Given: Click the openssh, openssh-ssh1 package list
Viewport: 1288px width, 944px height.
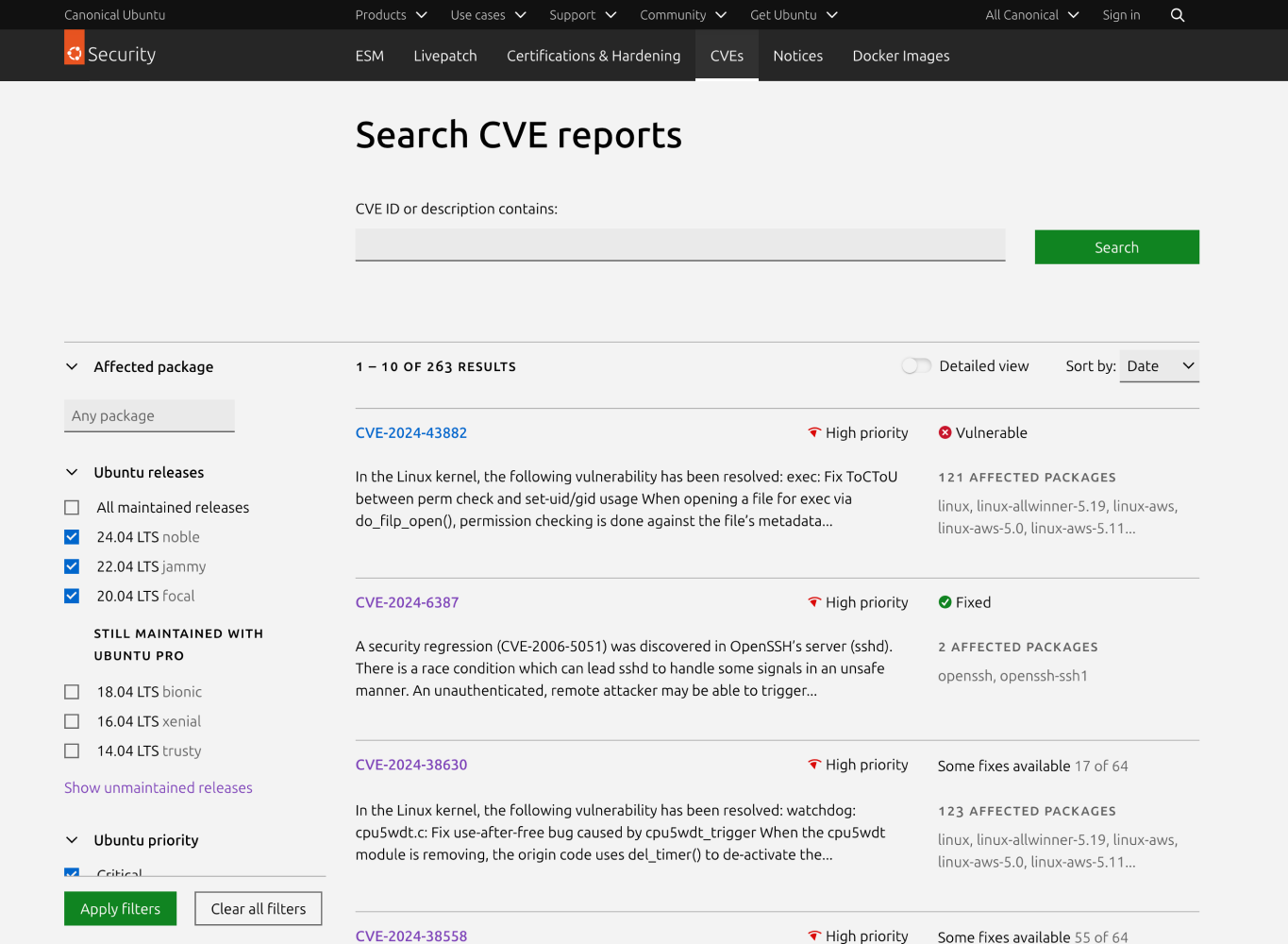Looking at the screenshot, I should pyautogui.click(x=1012, y=676).
